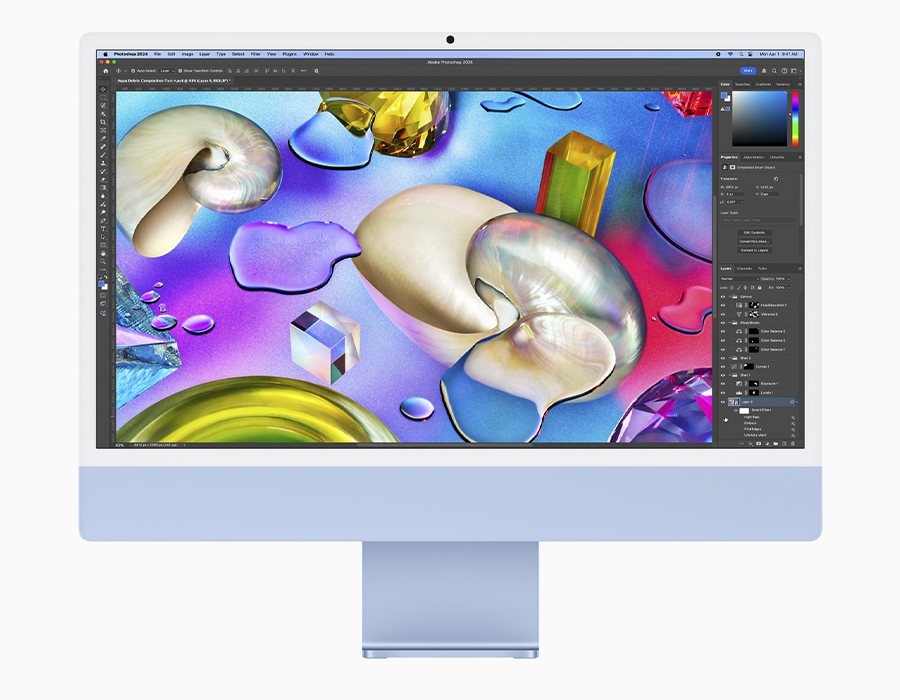Open three-dot more options in options bar

coord(304,71)
